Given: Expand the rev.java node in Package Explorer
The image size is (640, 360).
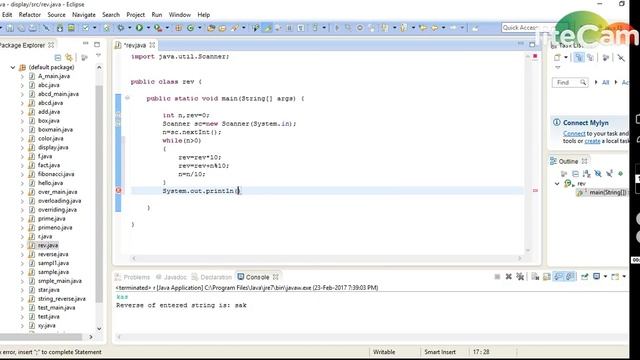Looking at the screenshot, I should (22, 246).
